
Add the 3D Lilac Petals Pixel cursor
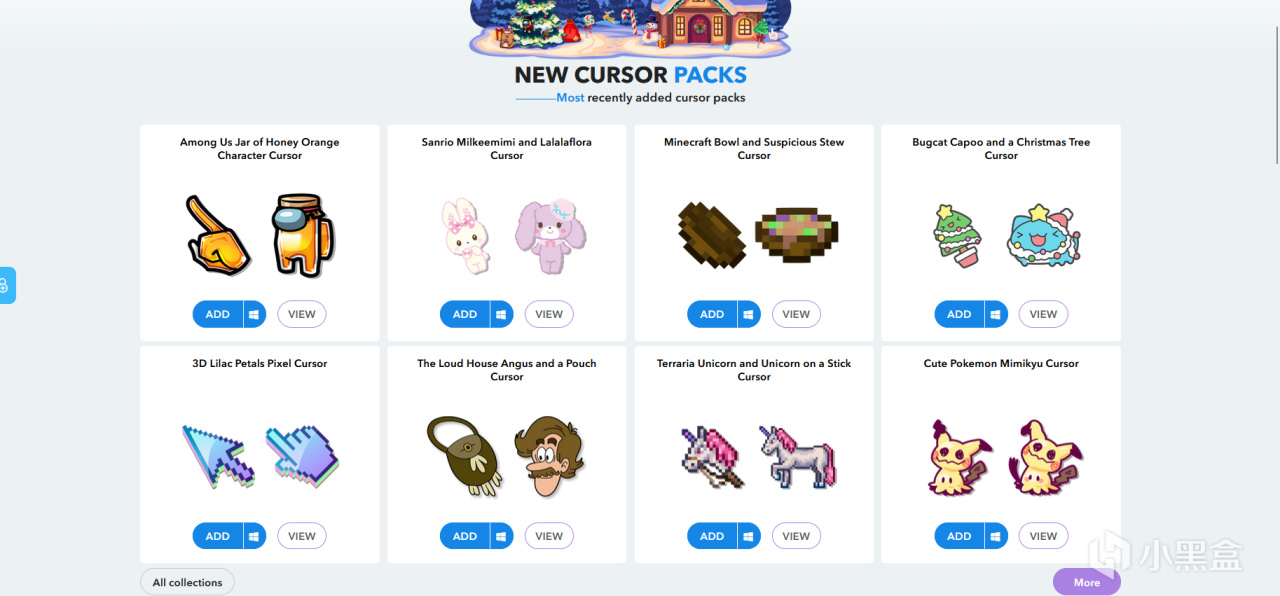(218, 536)
